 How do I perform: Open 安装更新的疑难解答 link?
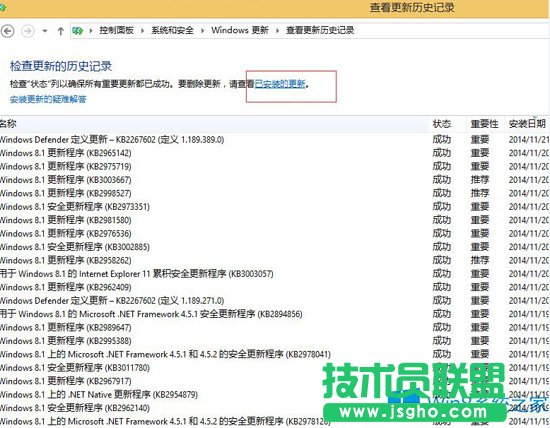pyautogui.click(x=48, y=99)
